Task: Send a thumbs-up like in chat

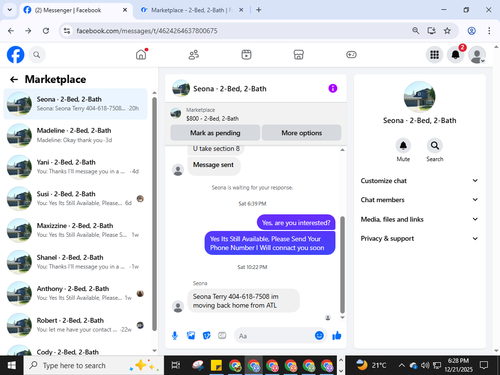Action: [337, 336]
